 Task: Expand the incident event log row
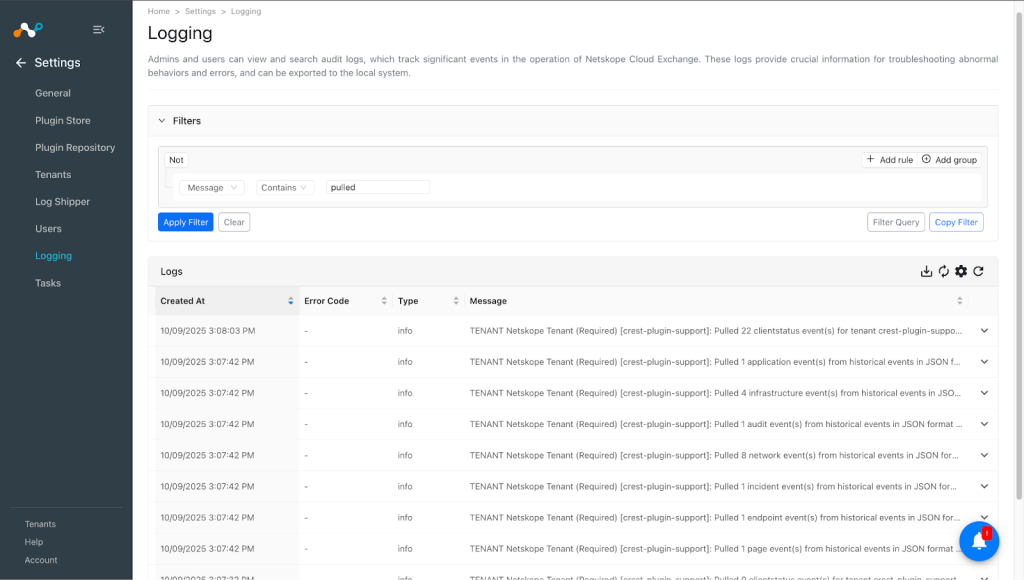click(x=984, y=487)
